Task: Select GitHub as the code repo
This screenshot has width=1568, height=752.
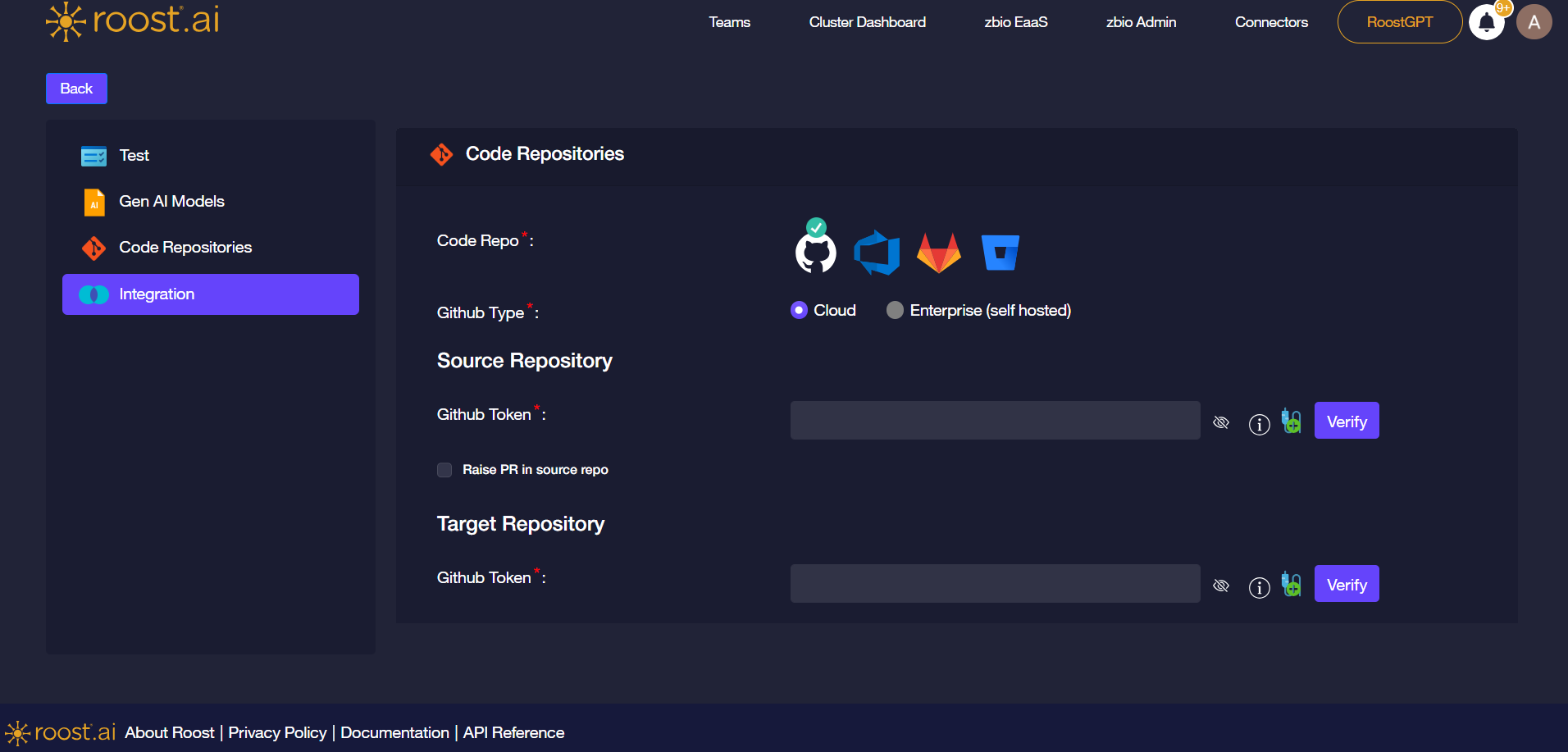Action: click(815, 253)
